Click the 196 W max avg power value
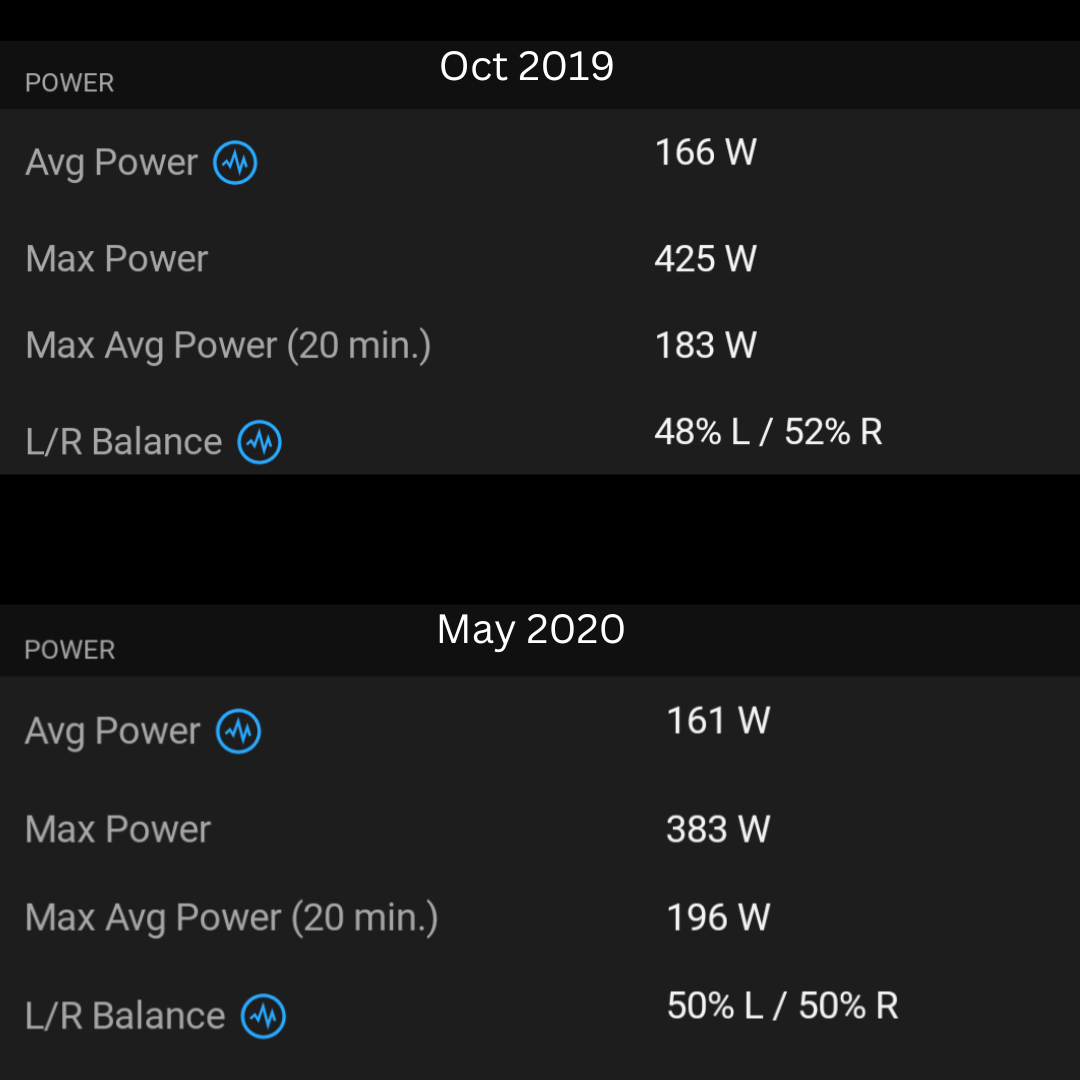 coord(718,917)
